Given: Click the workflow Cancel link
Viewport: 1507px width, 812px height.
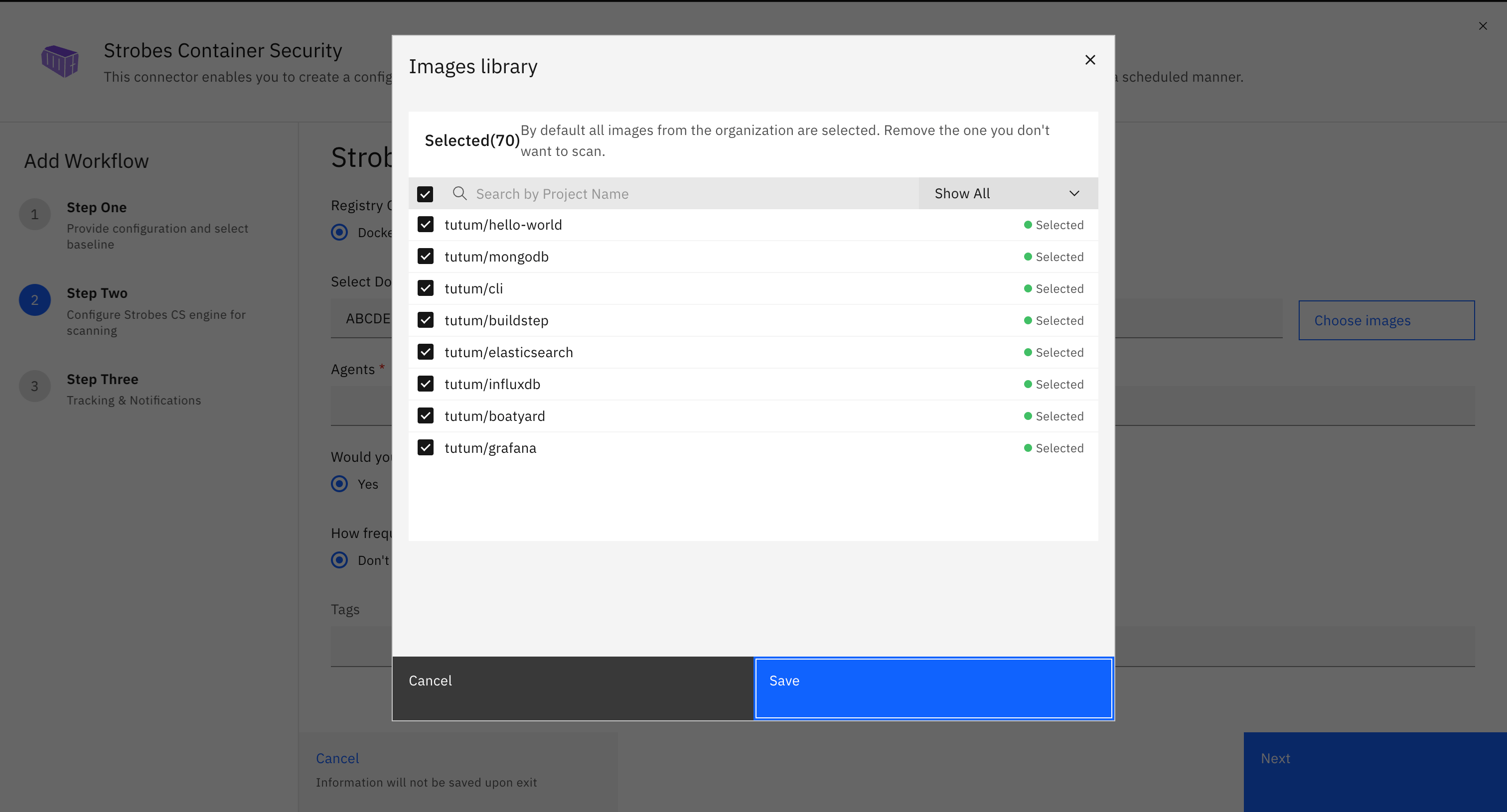Looking at the screenshot, I should [x=337, y=758].
